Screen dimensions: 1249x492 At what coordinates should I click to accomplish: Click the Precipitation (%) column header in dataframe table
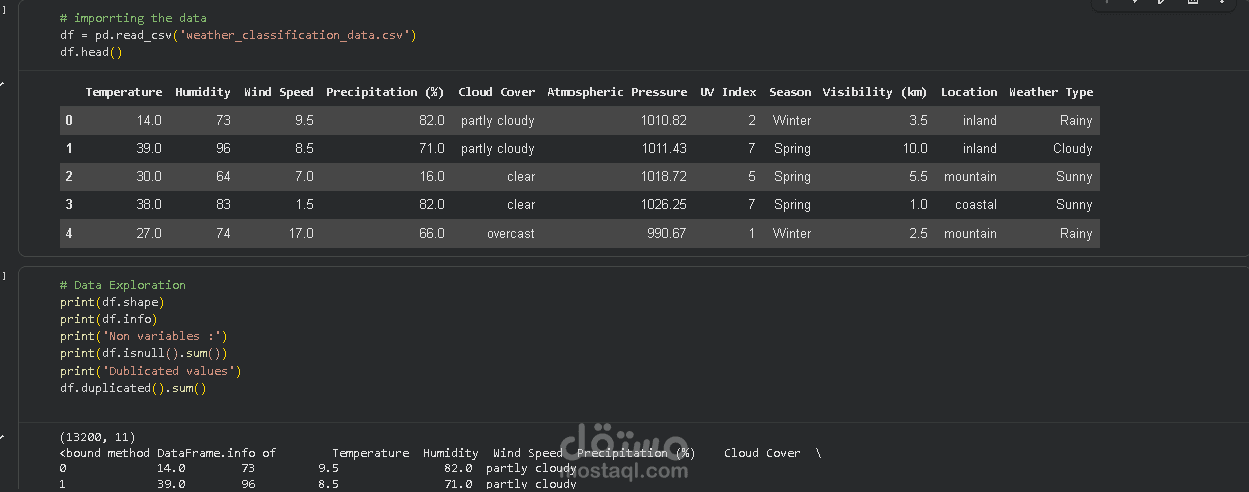click(x=385, y=92)
